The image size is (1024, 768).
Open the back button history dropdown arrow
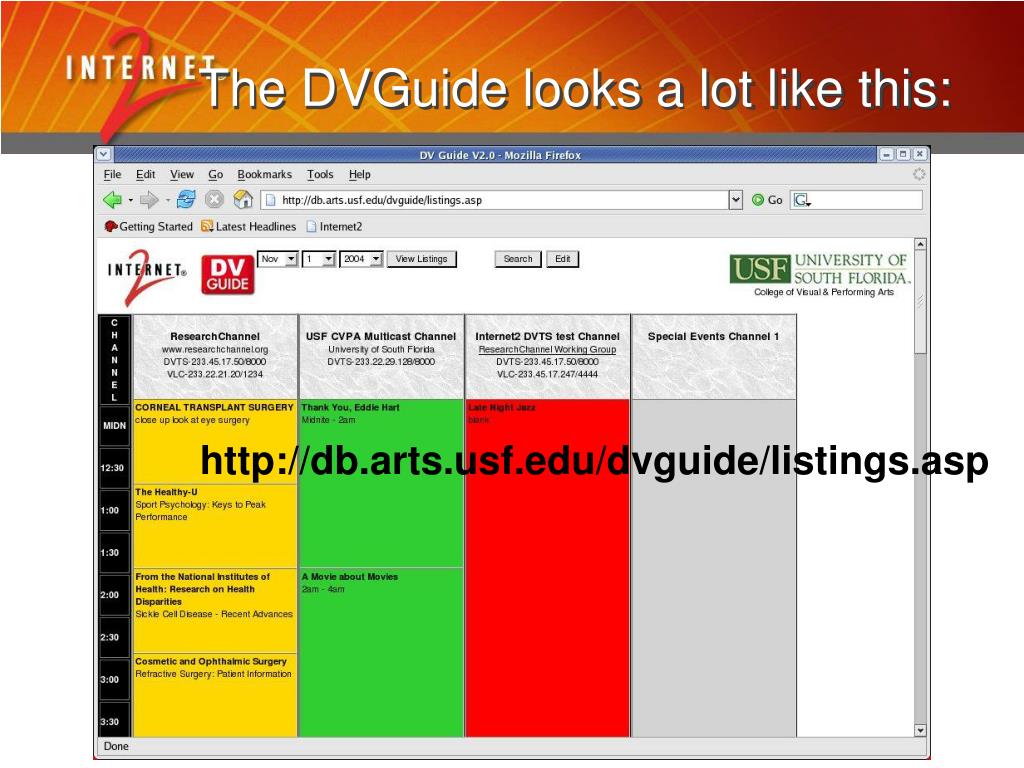(131, 200)
